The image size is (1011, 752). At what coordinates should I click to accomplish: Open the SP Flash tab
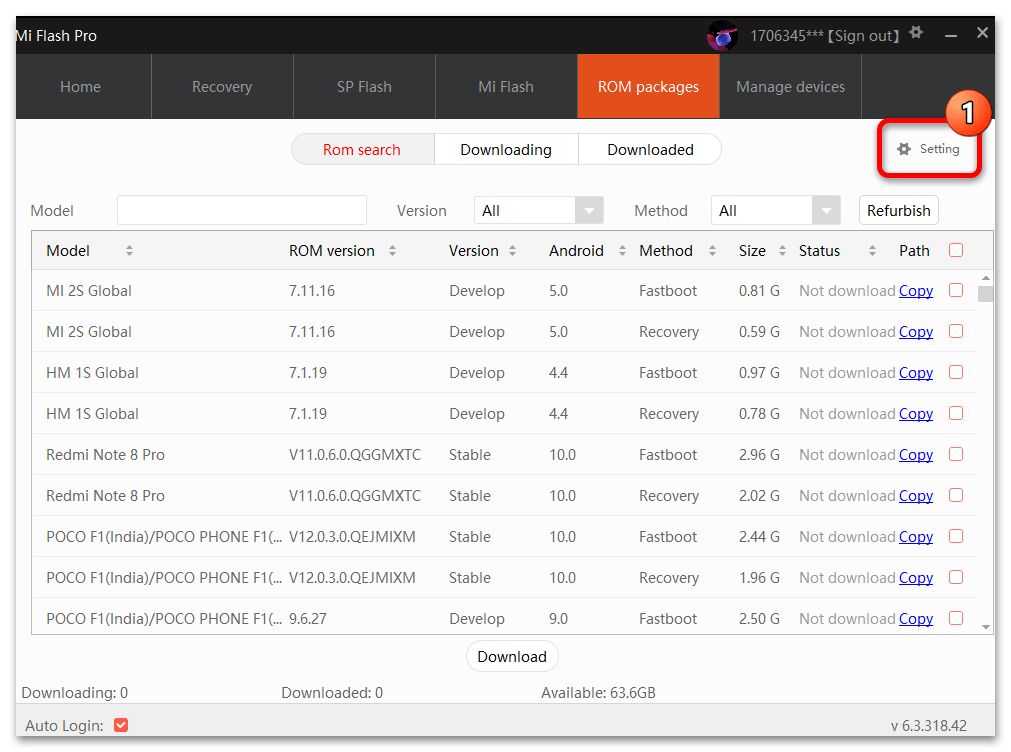pos(364,86)
